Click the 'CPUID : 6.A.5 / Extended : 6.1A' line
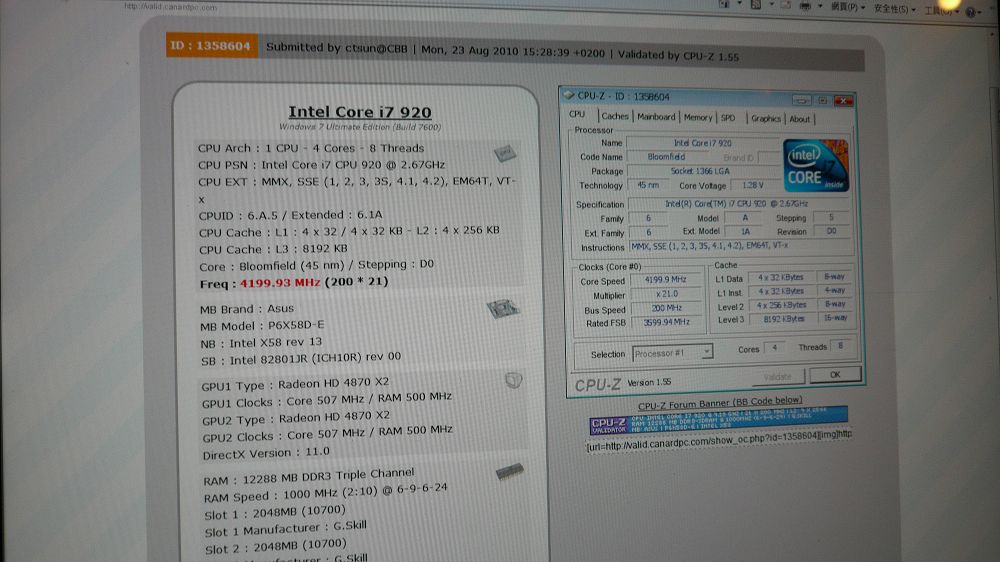 (291, 216)
